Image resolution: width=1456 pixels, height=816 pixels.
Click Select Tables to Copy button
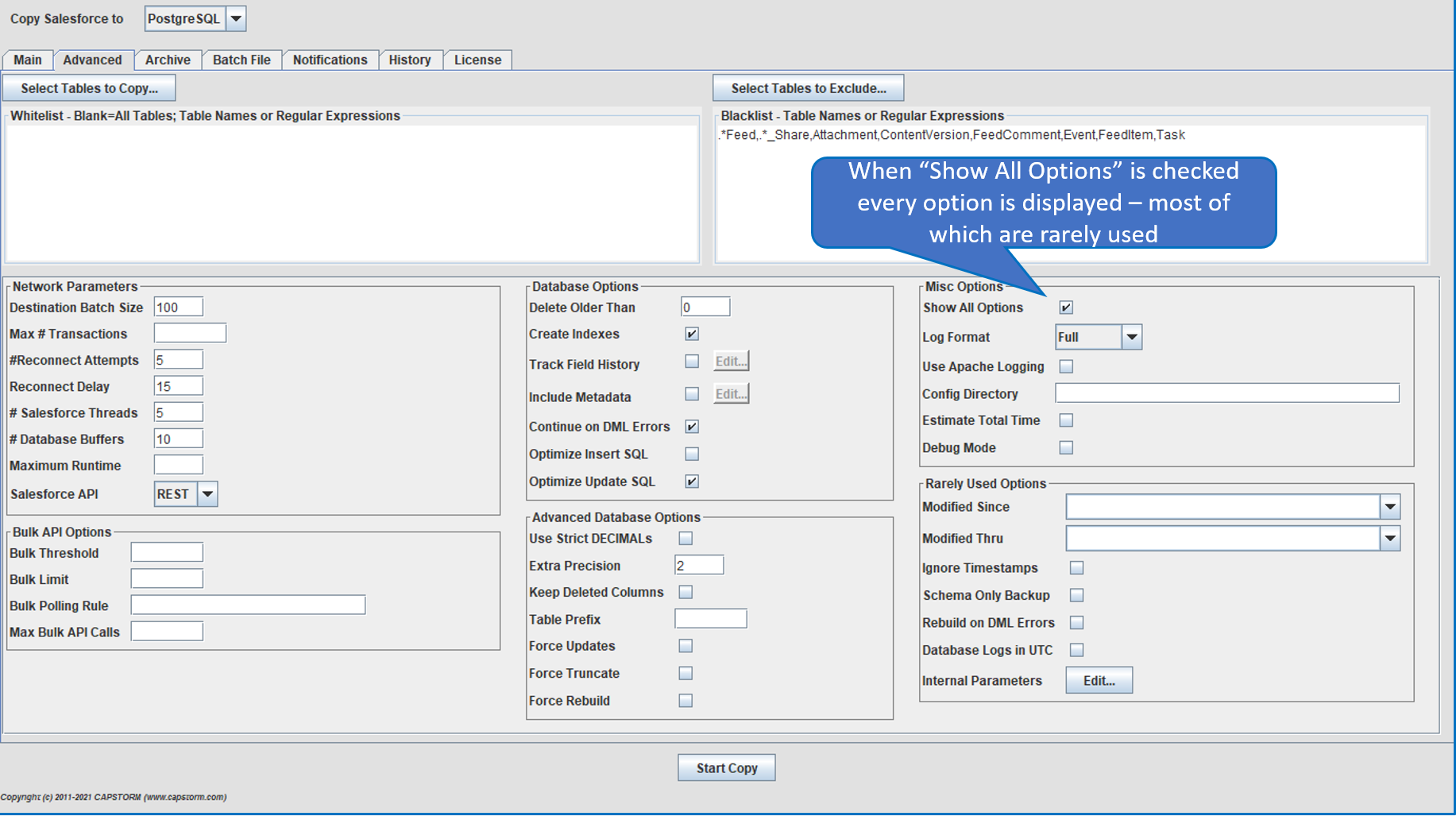tap(89, 88)
